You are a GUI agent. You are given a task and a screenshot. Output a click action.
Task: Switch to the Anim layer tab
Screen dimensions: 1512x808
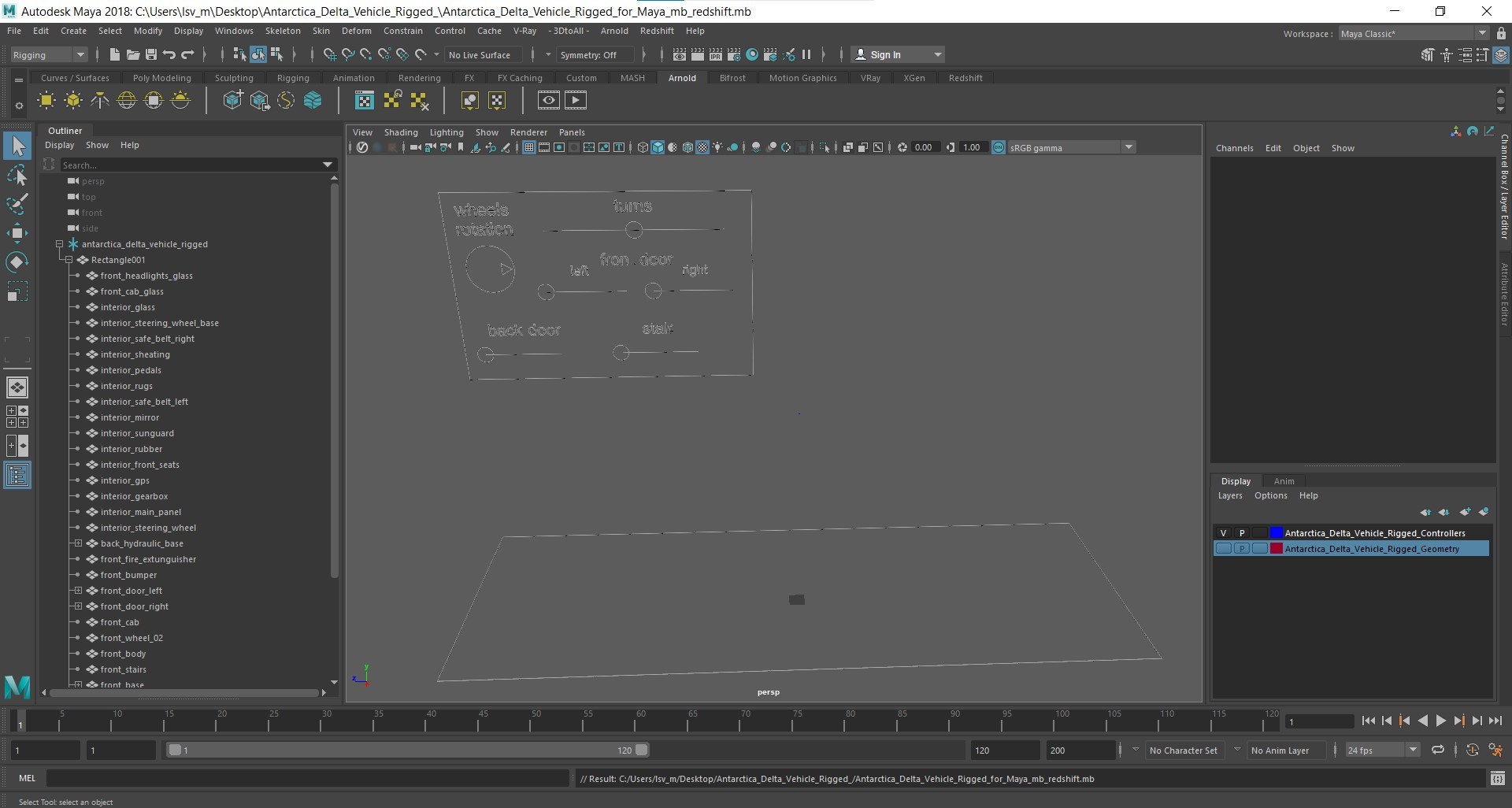1284,481
